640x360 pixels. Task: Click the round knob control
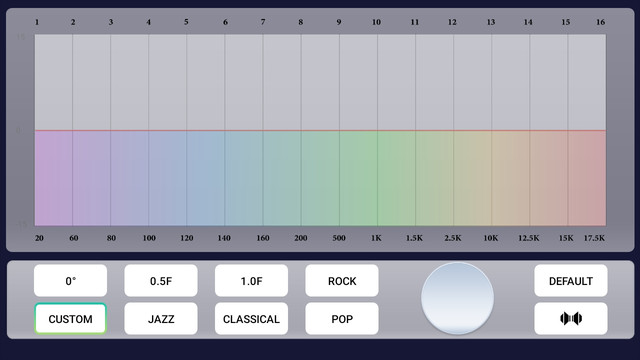457,298
